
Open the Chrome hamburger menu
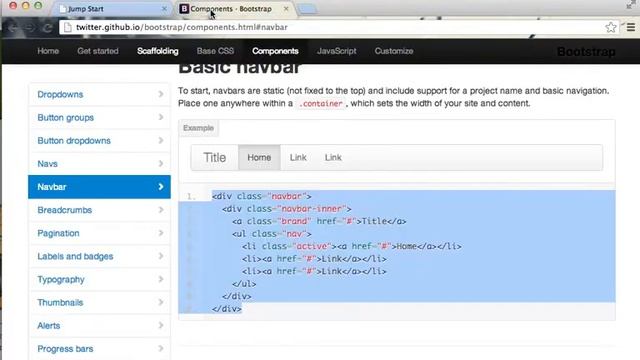tap(631, 27)
